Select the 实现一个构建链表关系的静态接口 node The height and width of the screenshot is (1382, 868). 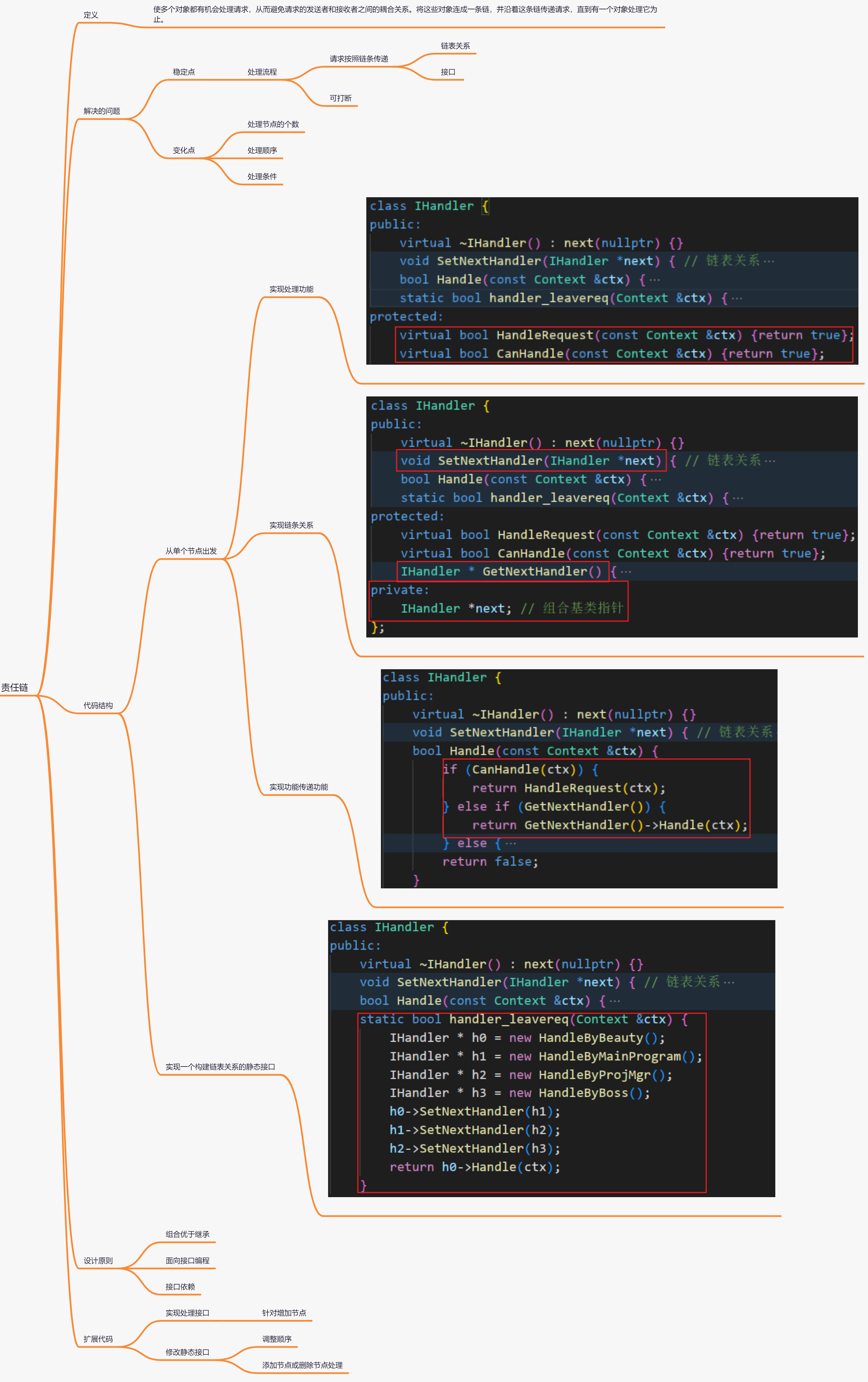coord(220,1067)
